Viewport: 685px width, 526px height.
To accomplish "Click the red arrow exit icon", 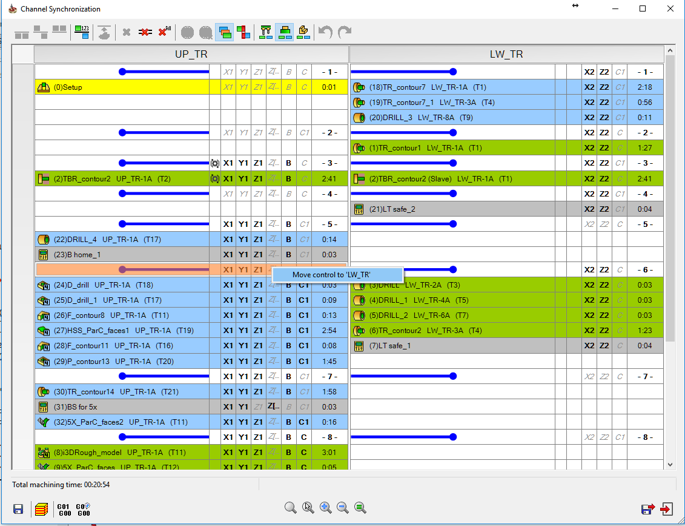I will click(x=667, y=509).
